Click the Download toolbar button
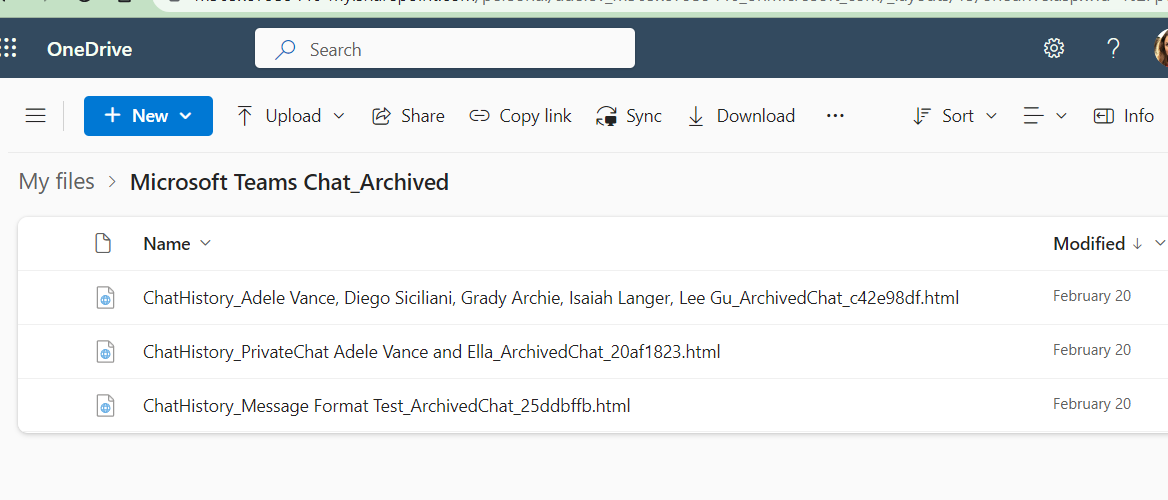The height and width of the screenshot is (500, 1168). [741, 116]
